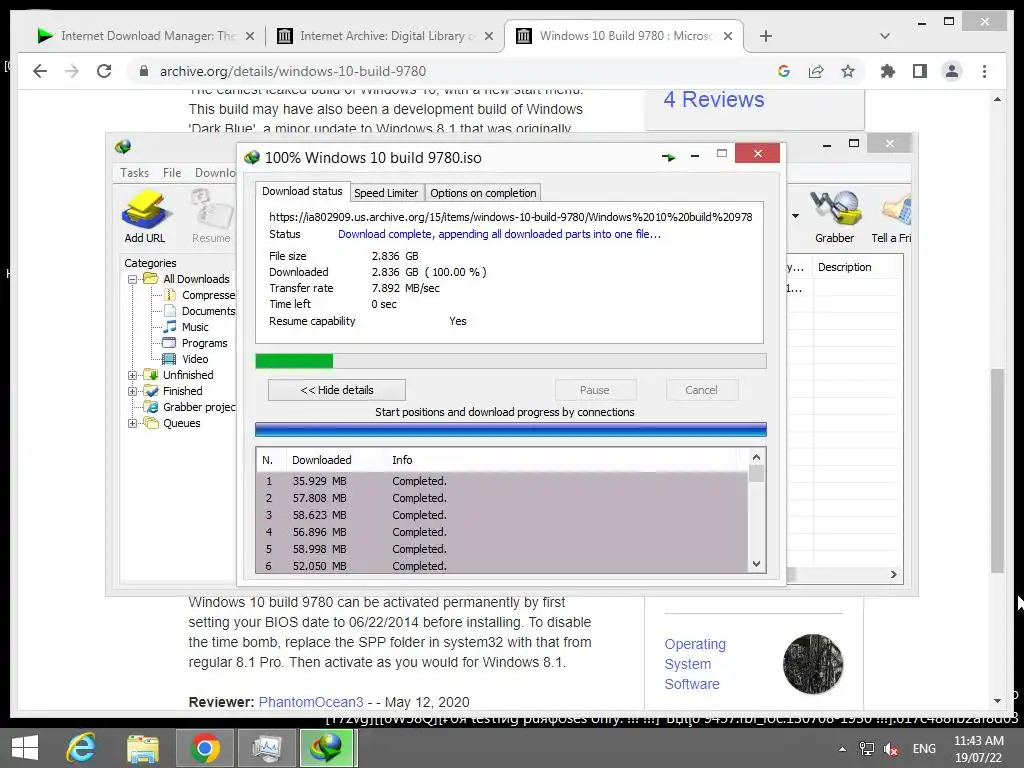Screen dimensions: 1024x768
Task: Click Chrome page vertical scrollbar thumb
Action: click(997, 470)
